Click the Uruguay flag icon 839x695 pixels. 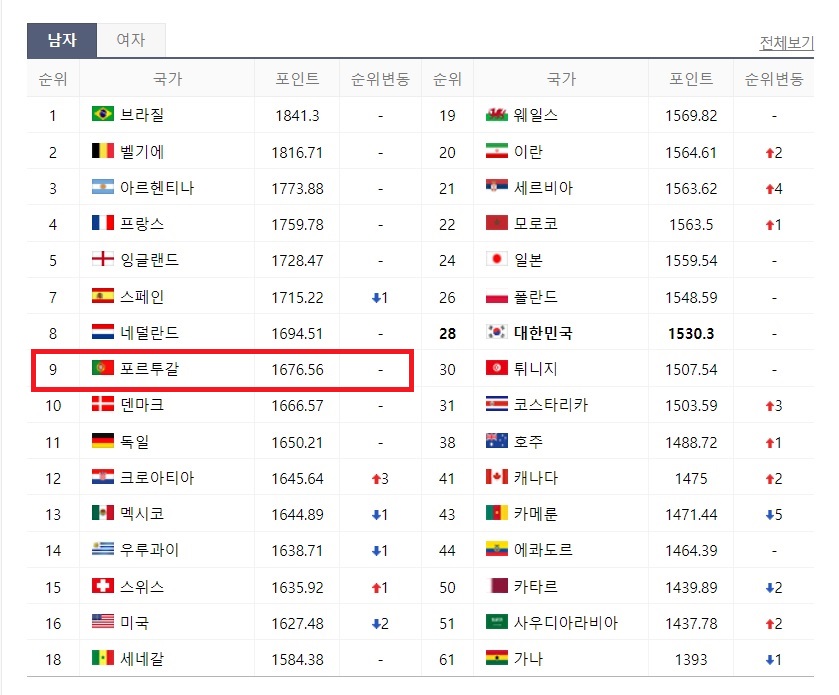(x=103, y=549)
